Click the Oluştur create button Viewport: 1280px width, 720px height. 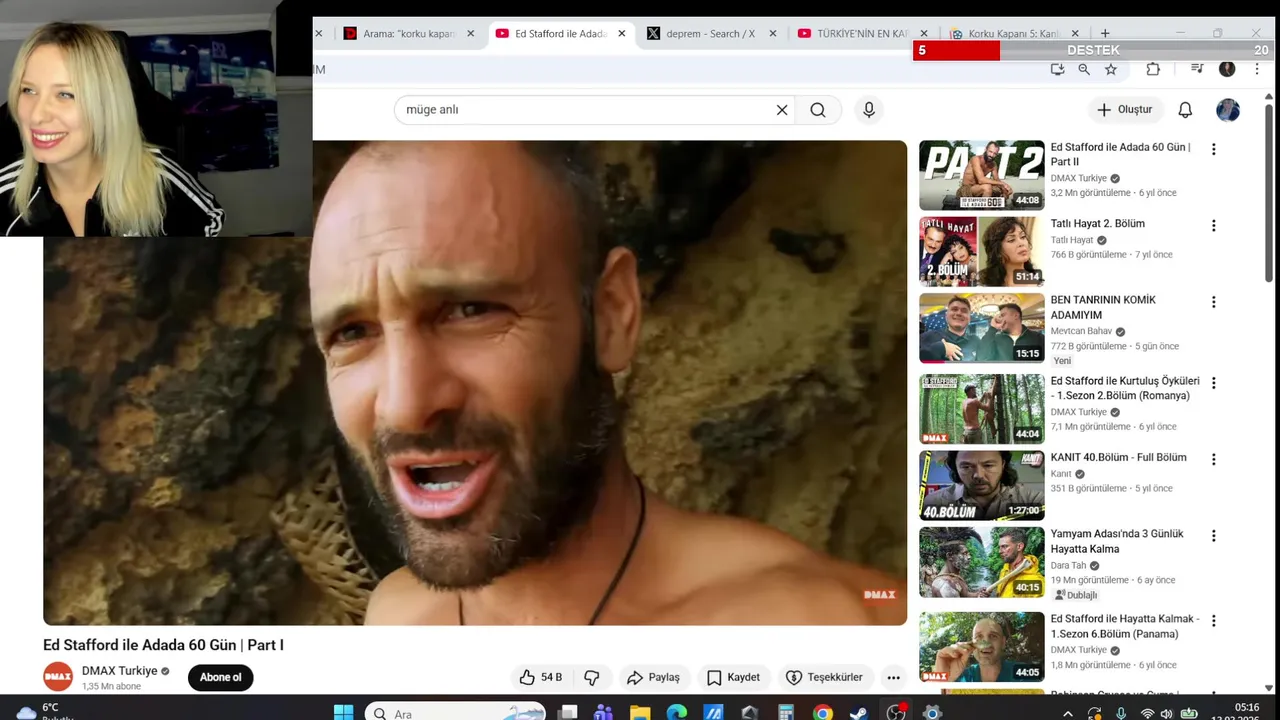pyautogui.click(x=1124, y=110)
